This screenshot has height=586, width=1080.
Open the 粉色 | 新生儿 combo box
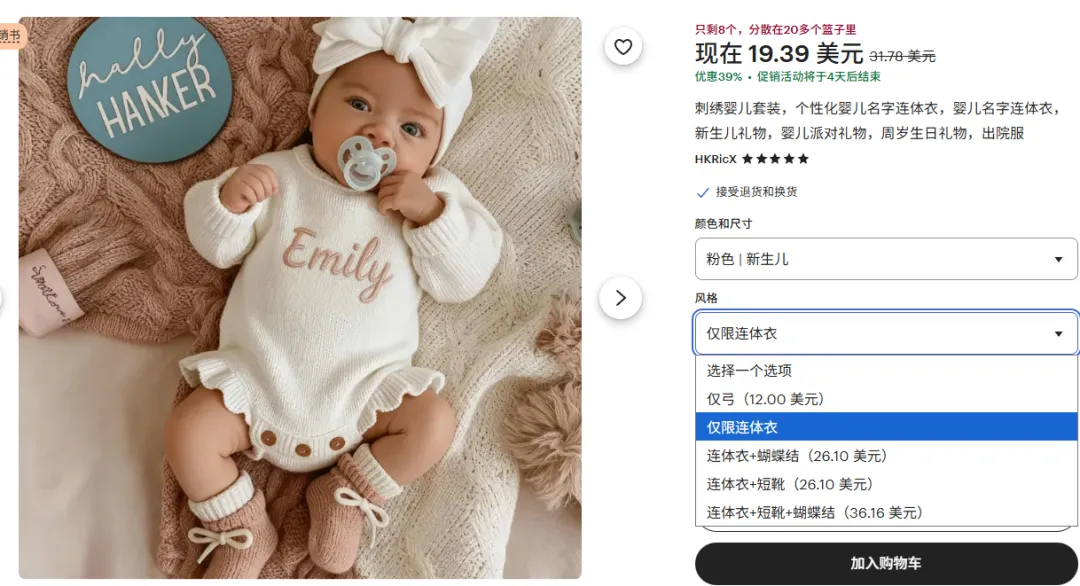886,259
